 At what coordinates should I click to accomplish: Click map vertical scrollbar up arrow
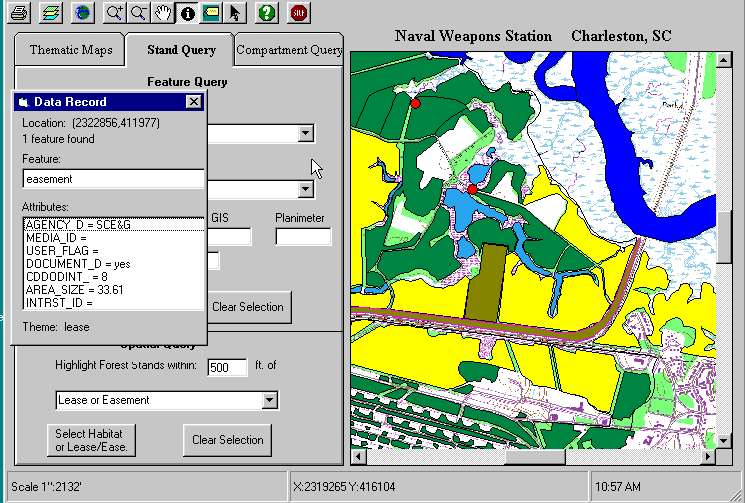724,60
